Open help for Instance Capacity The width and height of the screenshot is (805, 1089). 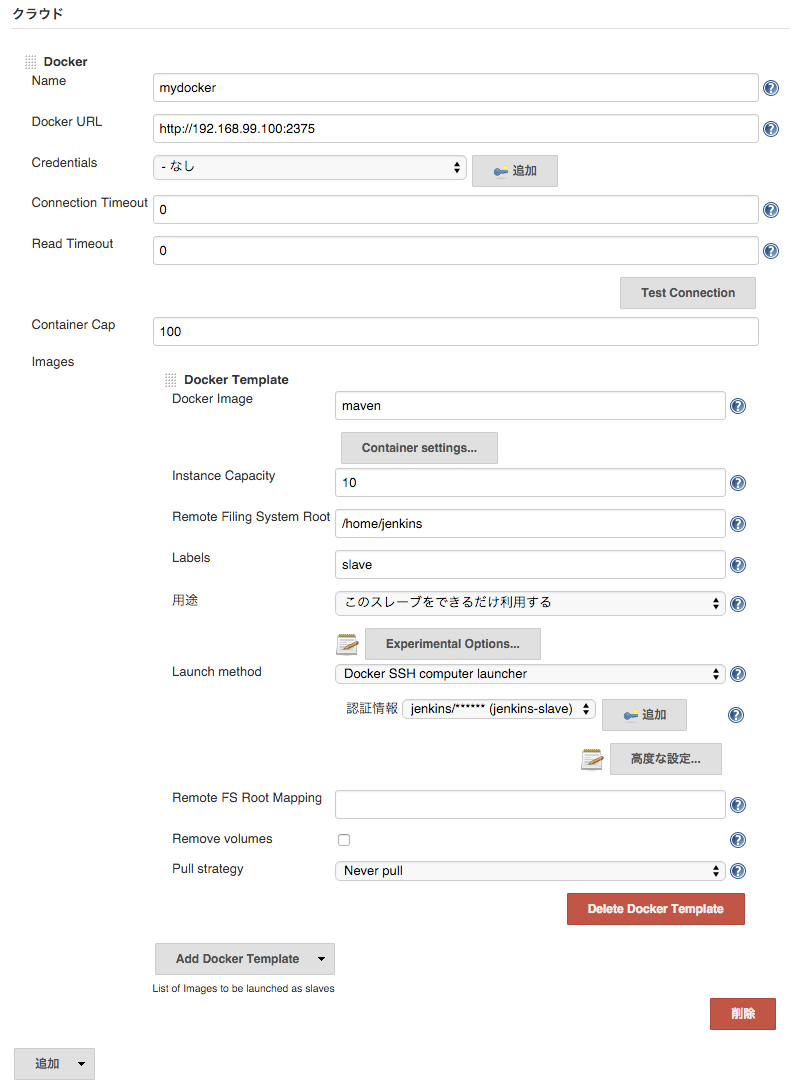tap(737, 482)
